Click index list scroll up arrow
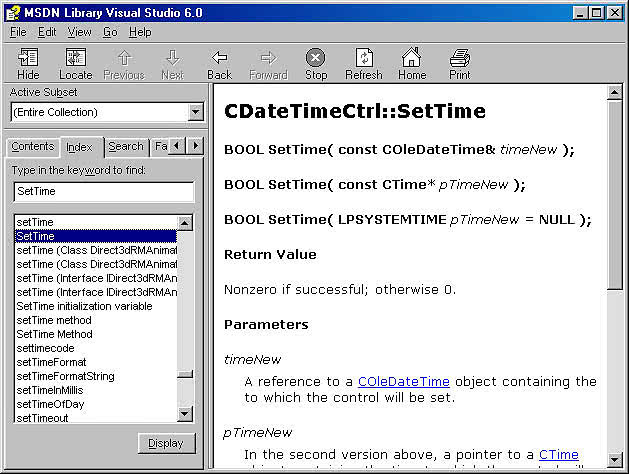Image resolution: width=629 pixels, height=474 pixels. pyautogui.click(x=185, y=223)
